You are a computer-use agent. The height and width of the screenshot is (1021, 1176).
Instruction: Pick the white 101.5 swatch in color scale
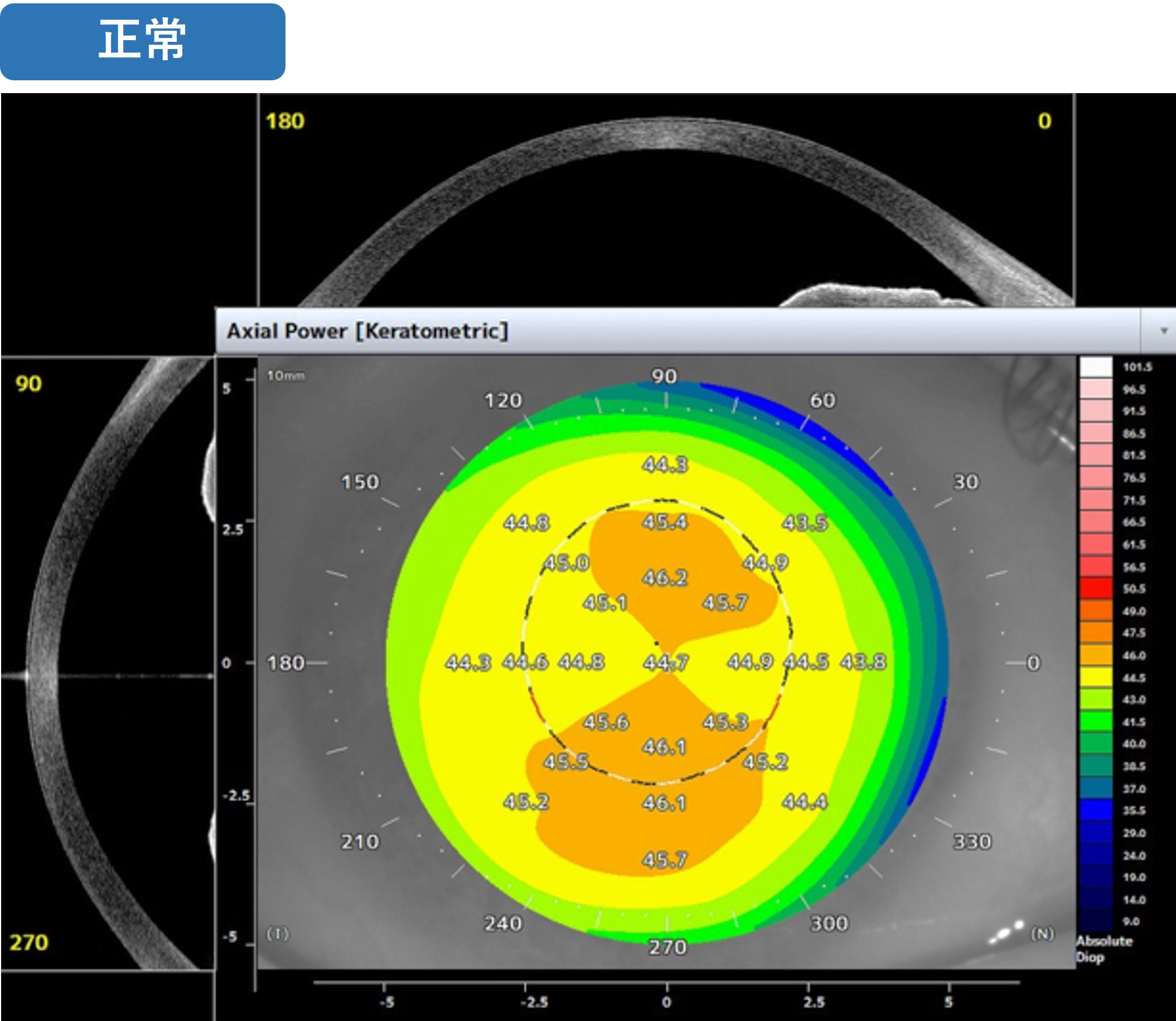(1096, 367)
